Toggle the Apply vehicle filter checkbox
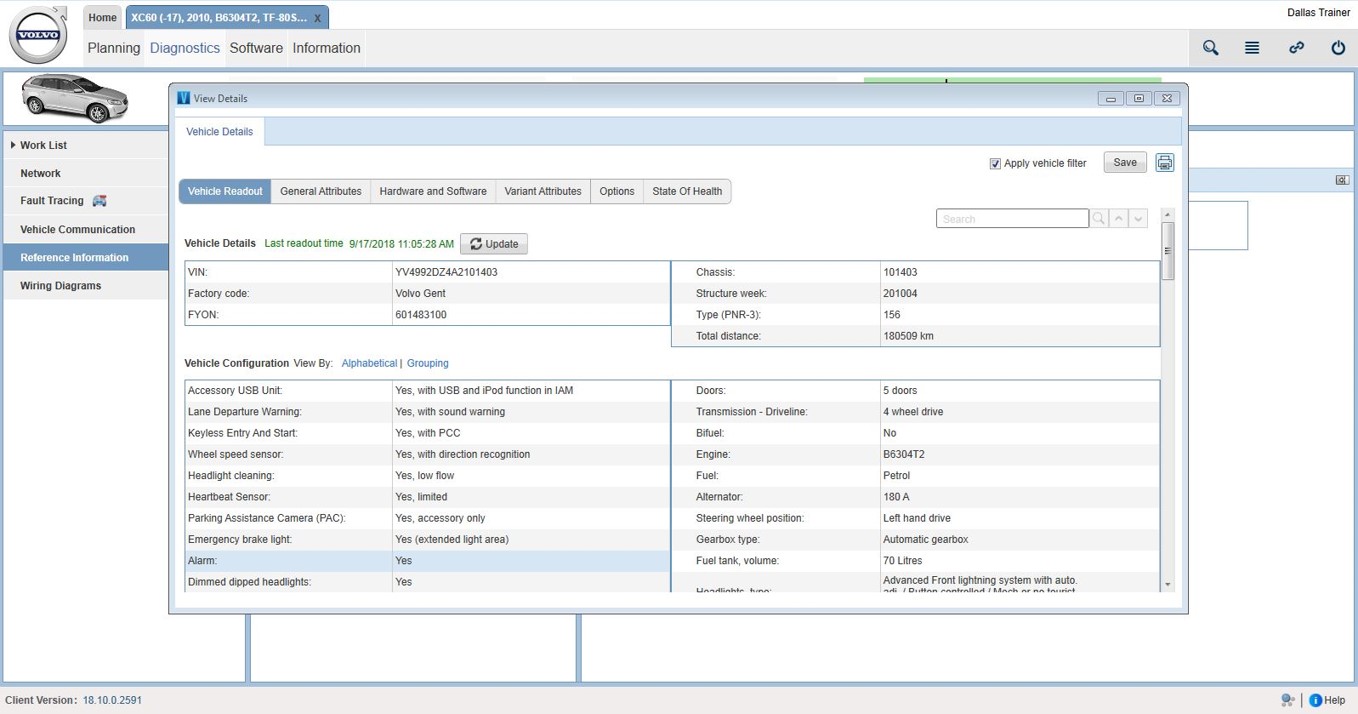1358x714 pixels. click(x=995, y=164)
